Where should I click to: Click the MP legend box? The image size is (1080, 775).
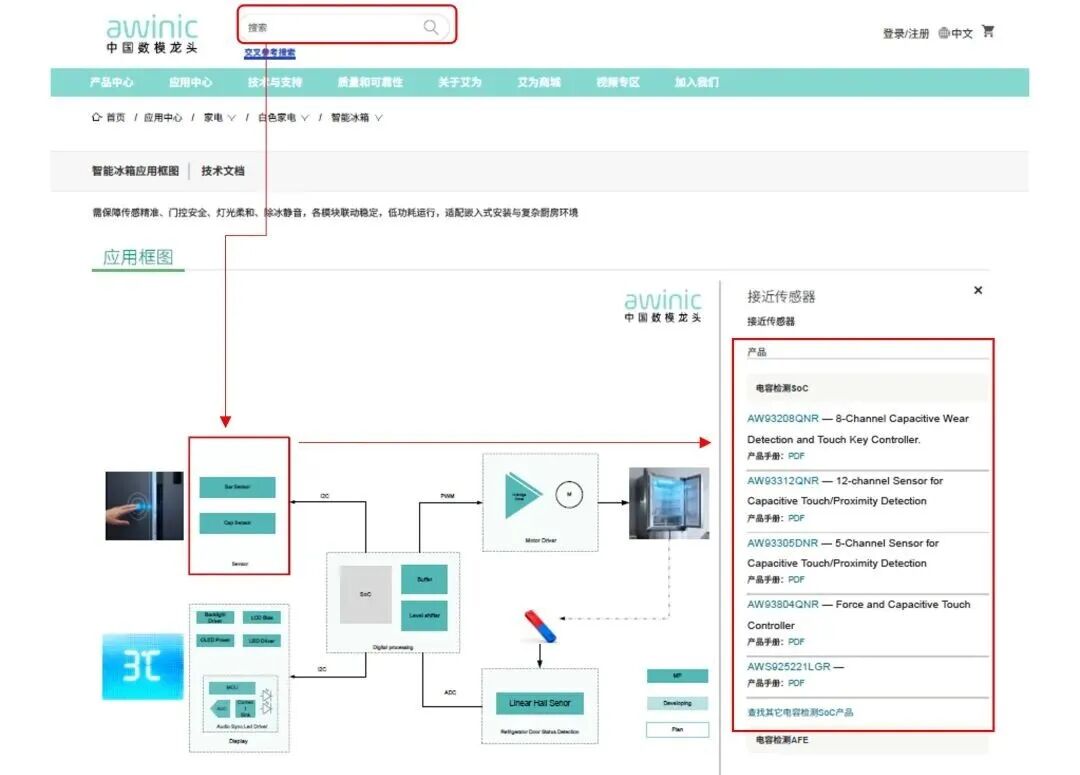(x=677, y=676)
